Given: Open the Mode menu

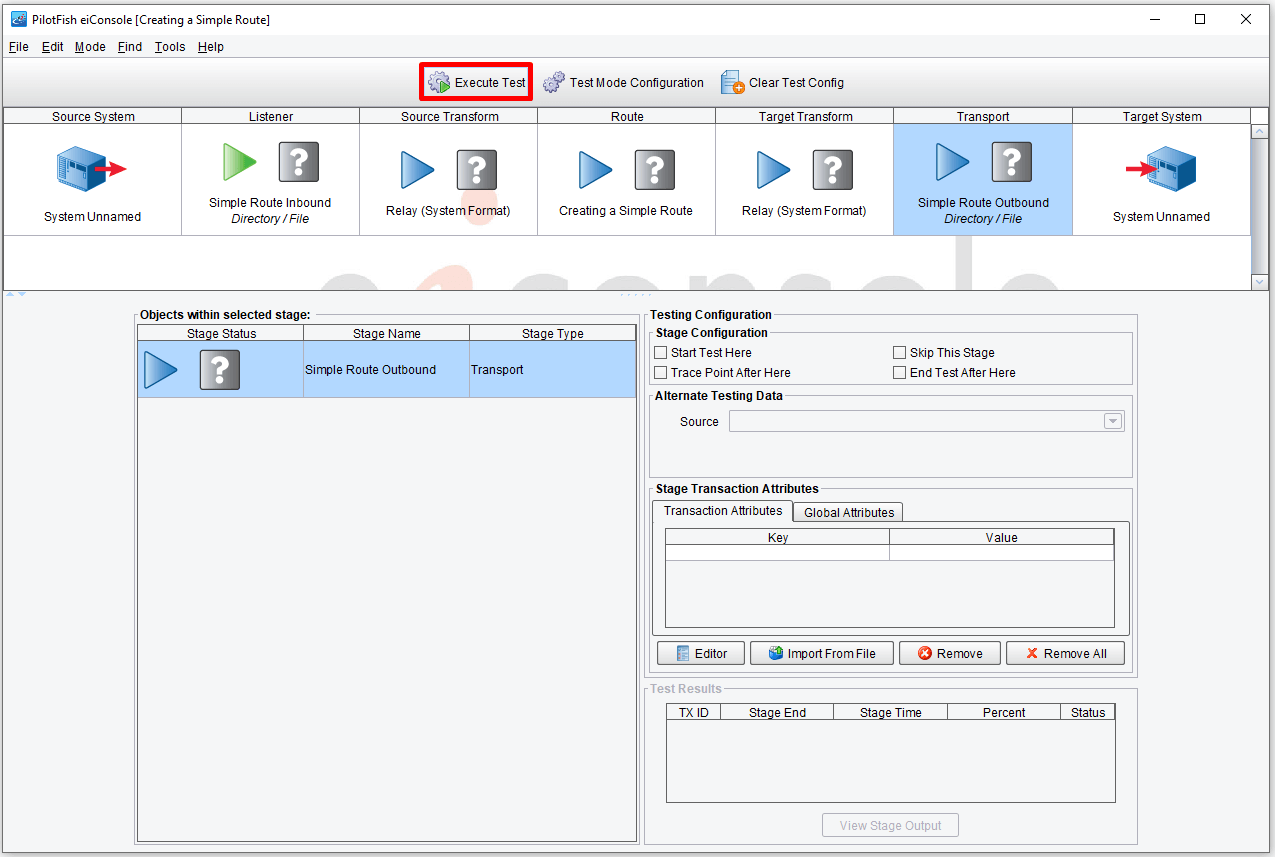Looking at the screenshot, I should 90,47.
